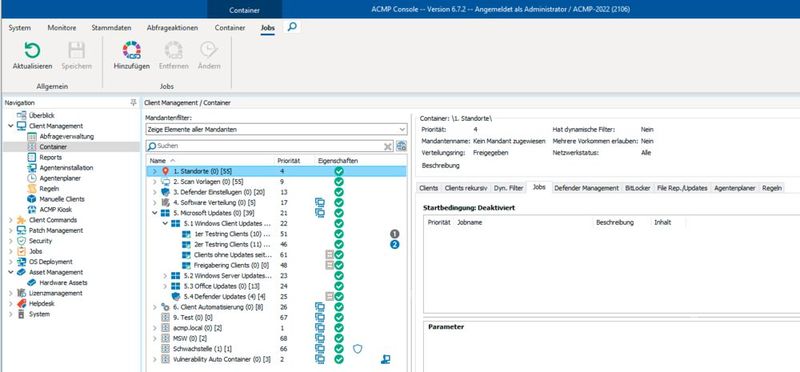
Task: Click the Speichern floppy disk icon
Action: coord(77,51)
